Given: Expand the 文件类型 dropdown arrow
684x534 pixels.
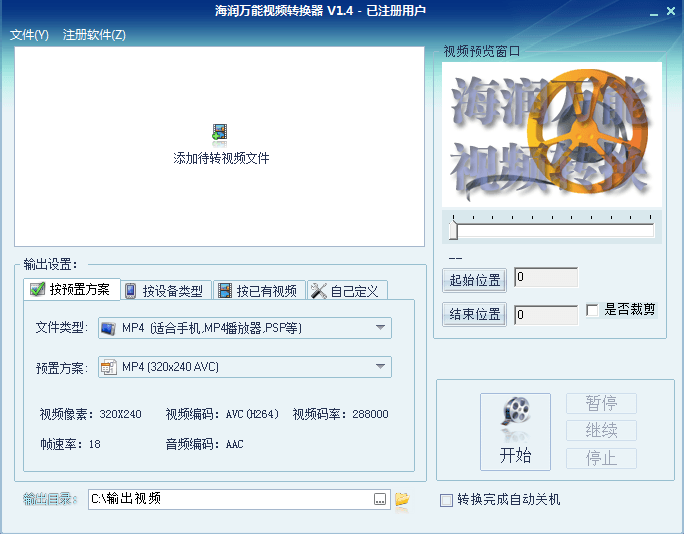Looking at the screenshot, I should point(380,327).
